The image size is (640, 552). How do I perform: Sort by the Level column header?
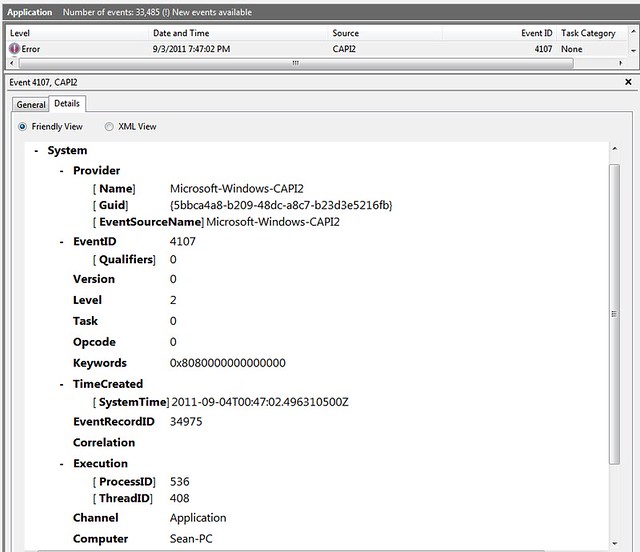tap(78, 33)
